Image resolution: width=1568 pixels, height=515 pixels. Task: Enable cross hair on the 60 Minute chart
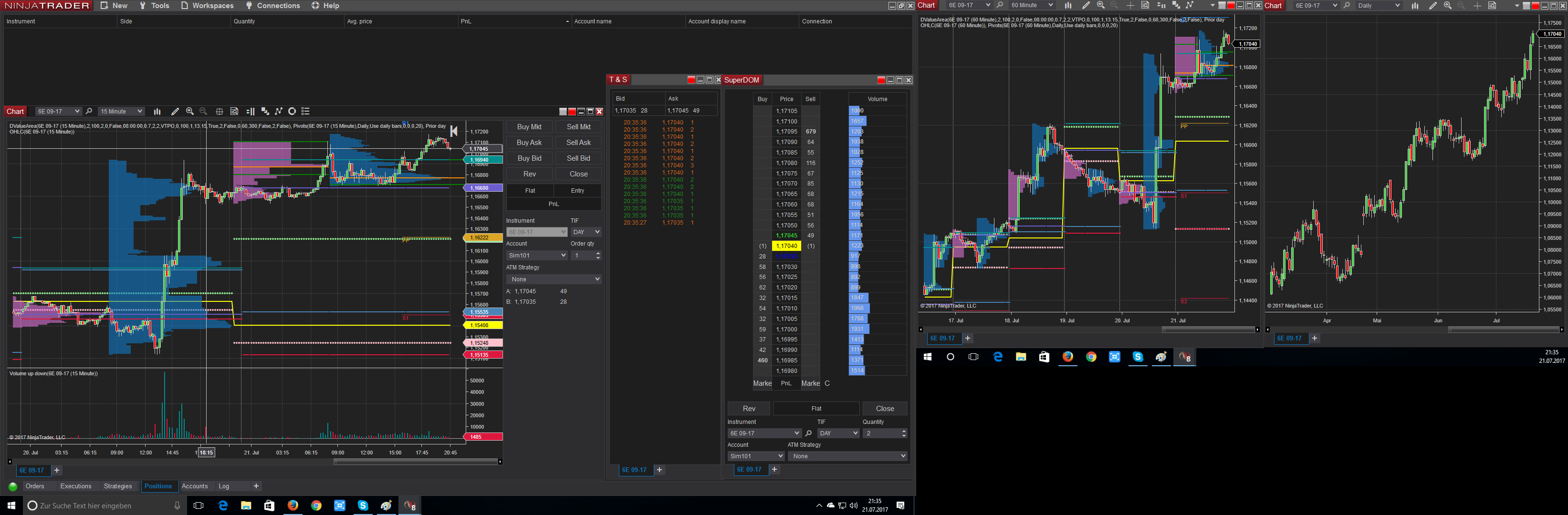1130,5
